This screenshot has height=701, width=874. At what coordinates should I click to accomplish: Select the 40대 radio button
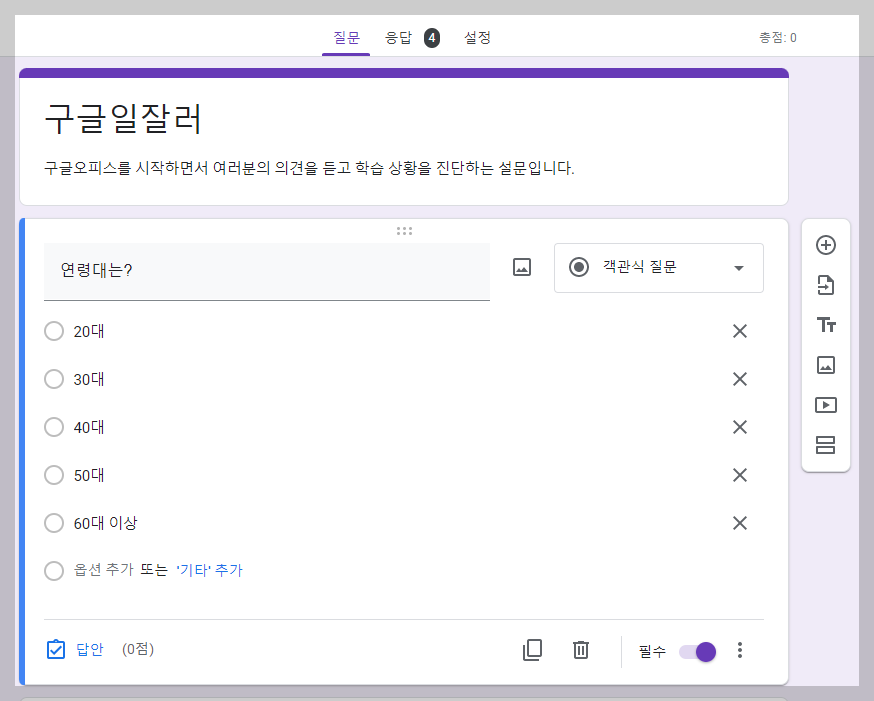pyautogui.click(x=54, y=427)
